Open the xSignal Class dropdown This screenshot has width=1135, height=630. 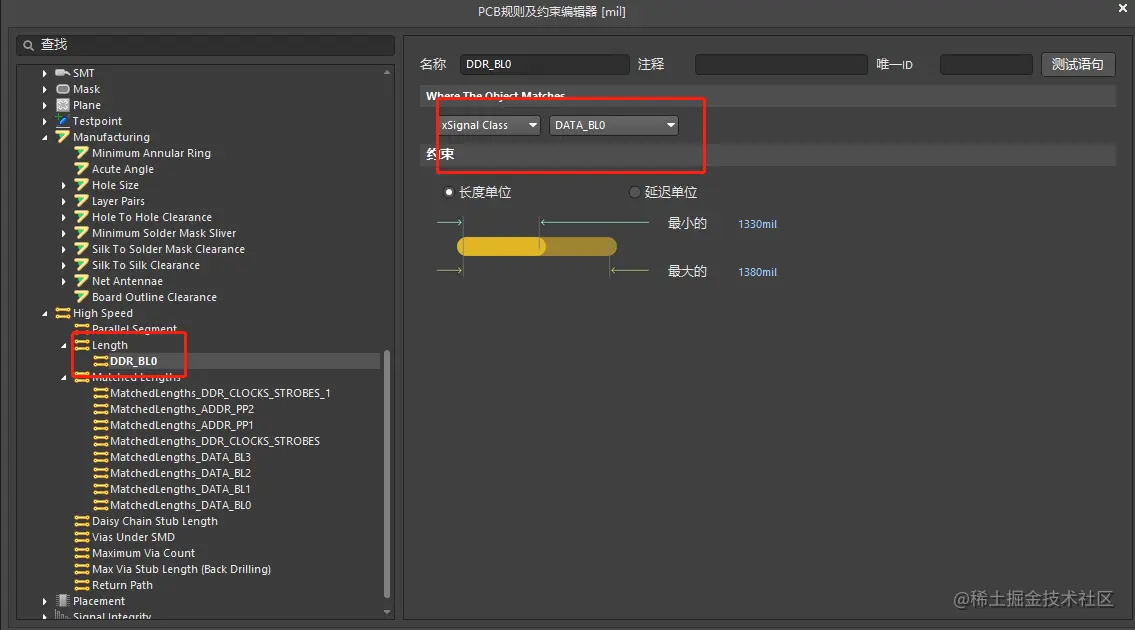click(489, 125)
